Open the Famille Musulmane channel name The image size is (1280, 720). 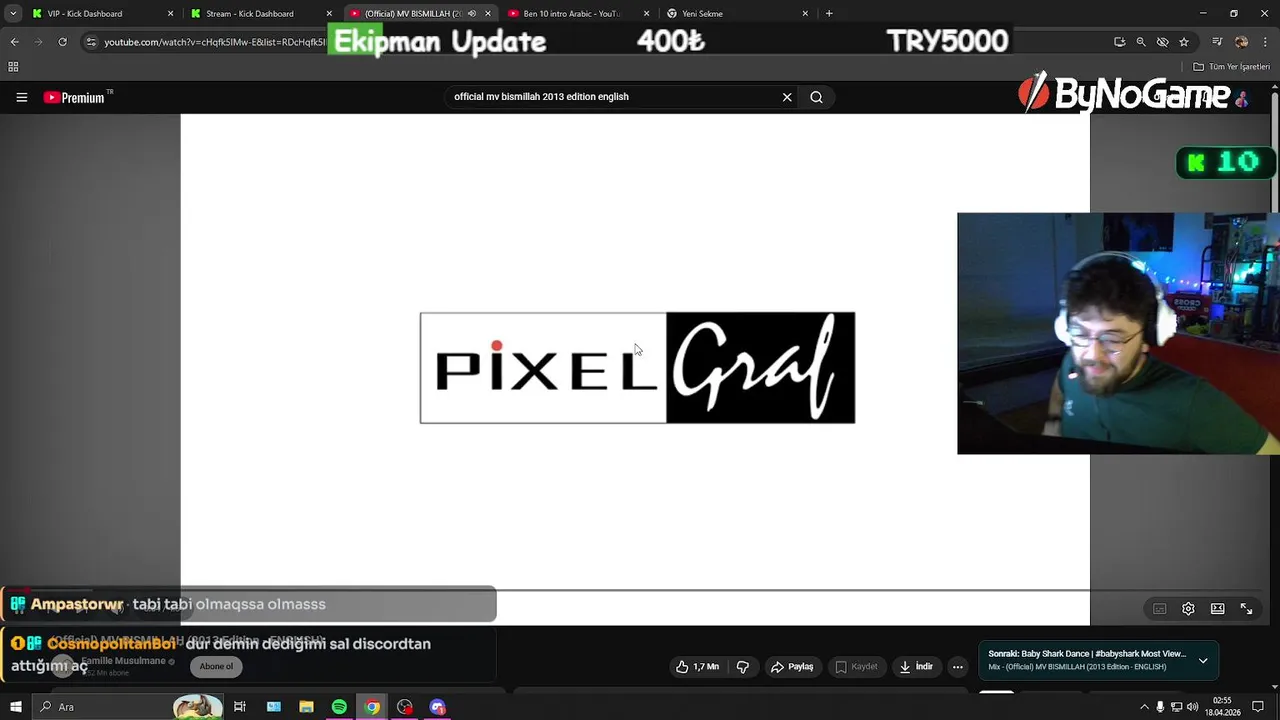click(x=123, y=662)
